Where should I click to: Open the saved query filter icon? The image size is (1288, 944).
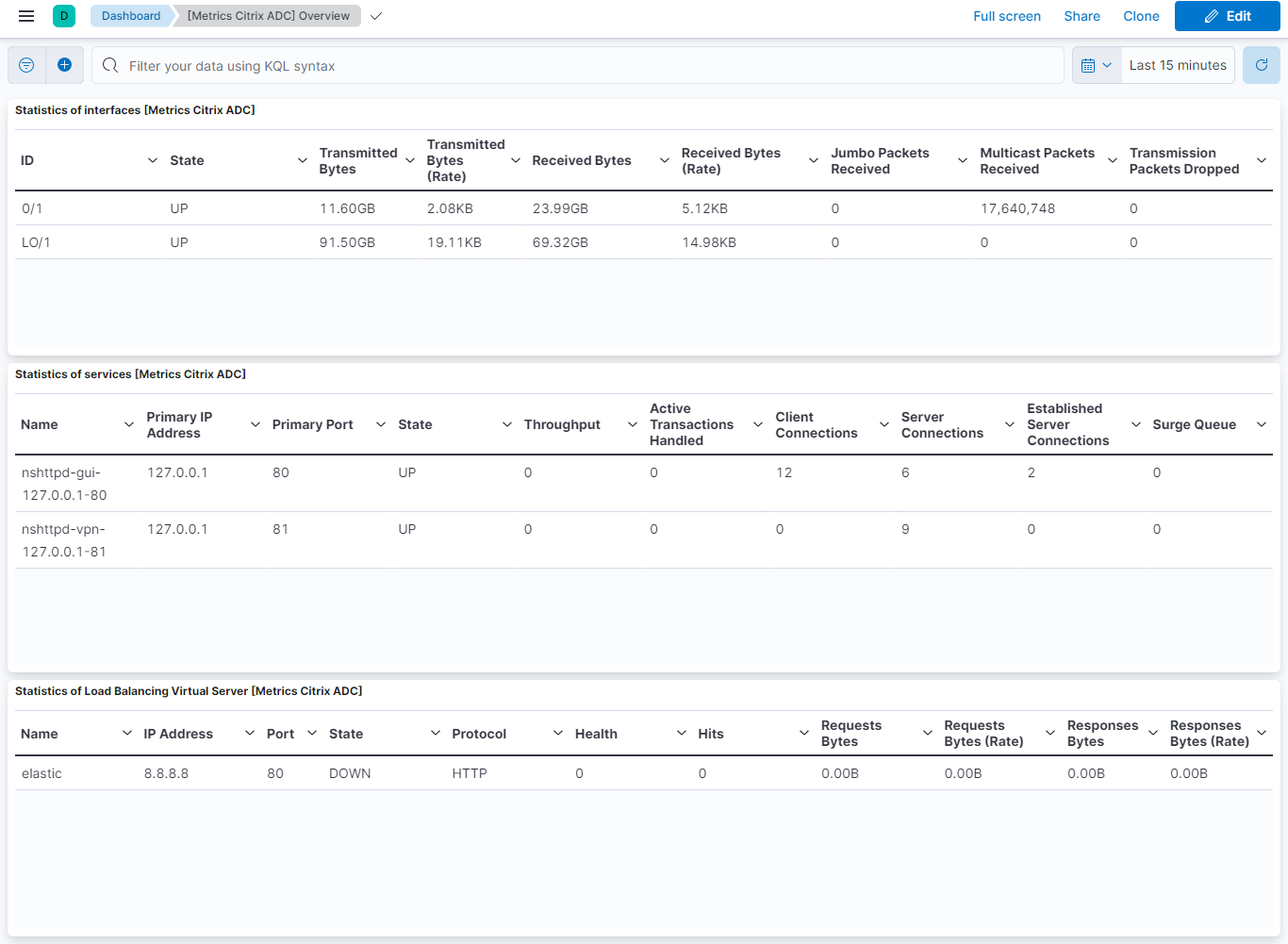coord(25,64)
